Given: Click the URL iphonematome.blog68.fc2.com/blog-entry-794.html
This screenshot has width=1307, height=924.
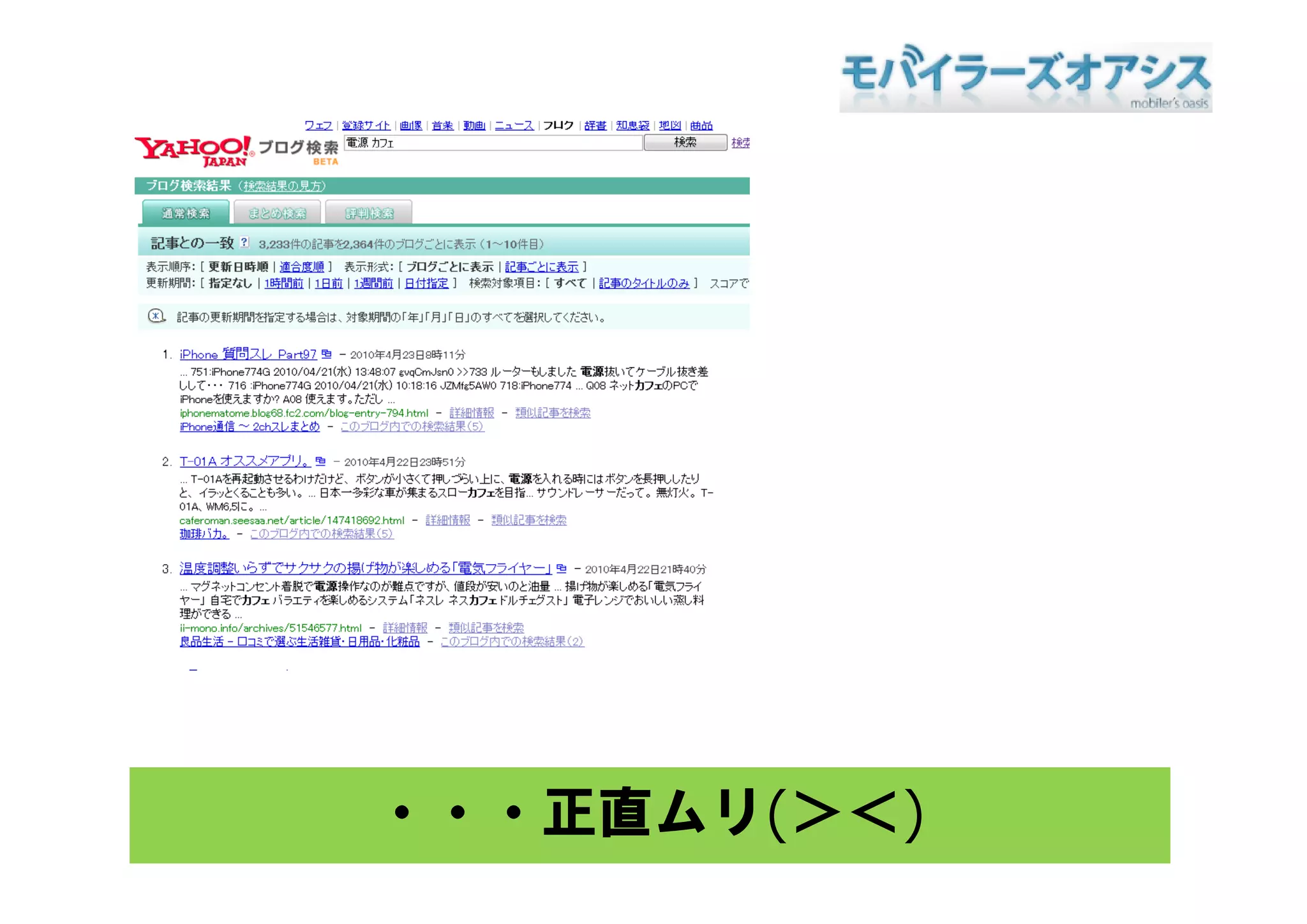Looking at the screenshot, I should (304, 413).
